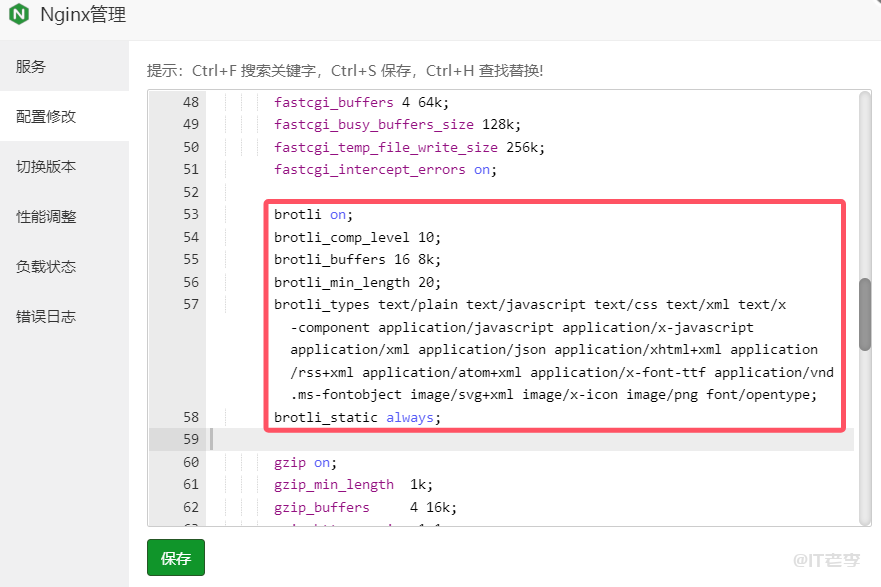Switch to the 配置修改 tab
The width and height of the screenshot is (881, 587).
(x=46, y=116)
